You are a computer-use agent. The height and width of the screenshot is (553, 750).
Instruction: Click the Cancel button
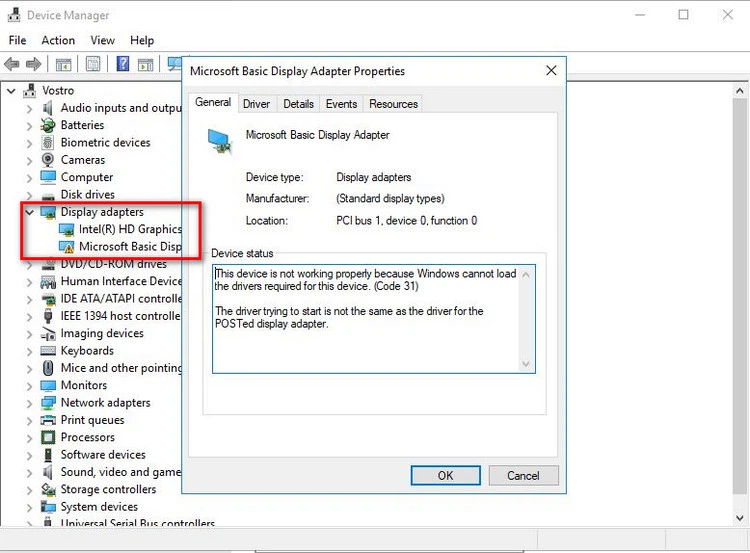[x=523, y=476]
